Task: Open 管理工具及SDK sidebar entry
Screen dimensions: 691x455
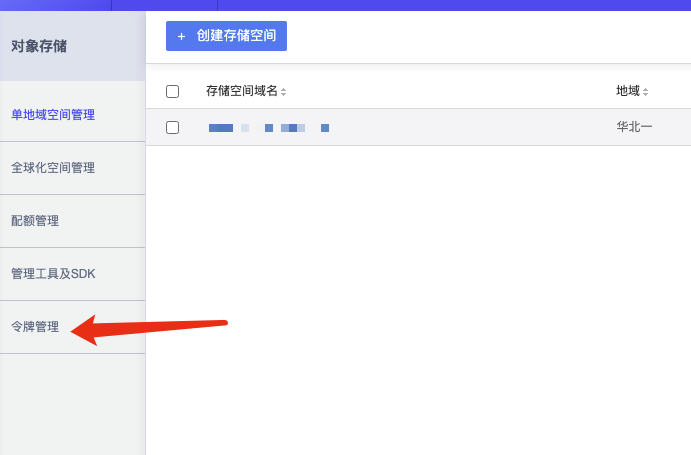Action: tap(53, 273)
